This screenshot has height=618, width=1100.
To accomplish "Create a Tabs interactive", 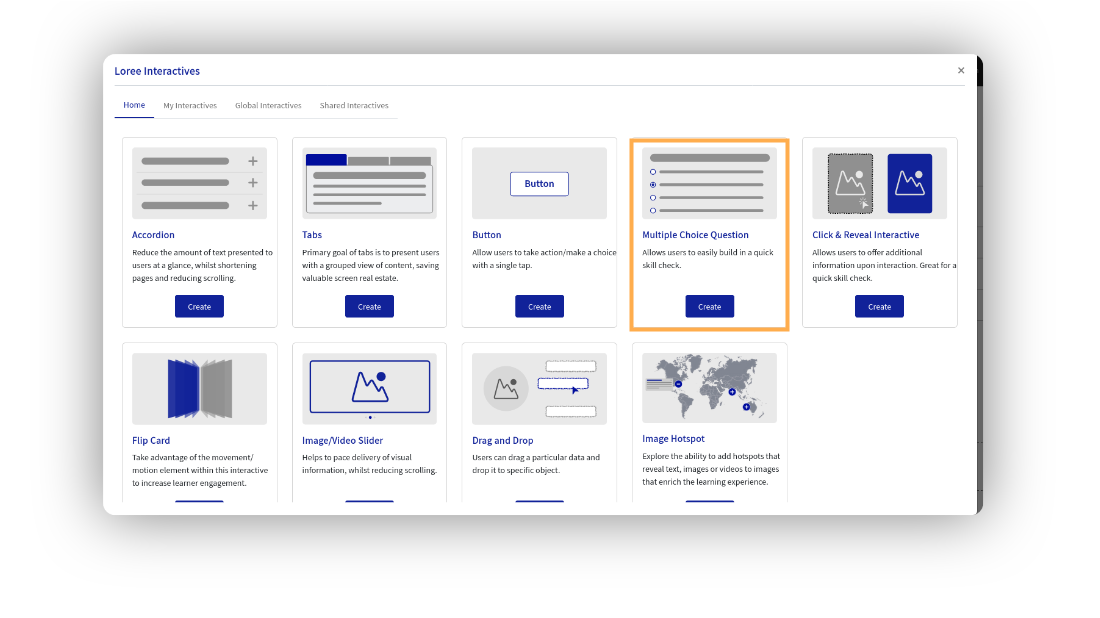I will [369, 307].
